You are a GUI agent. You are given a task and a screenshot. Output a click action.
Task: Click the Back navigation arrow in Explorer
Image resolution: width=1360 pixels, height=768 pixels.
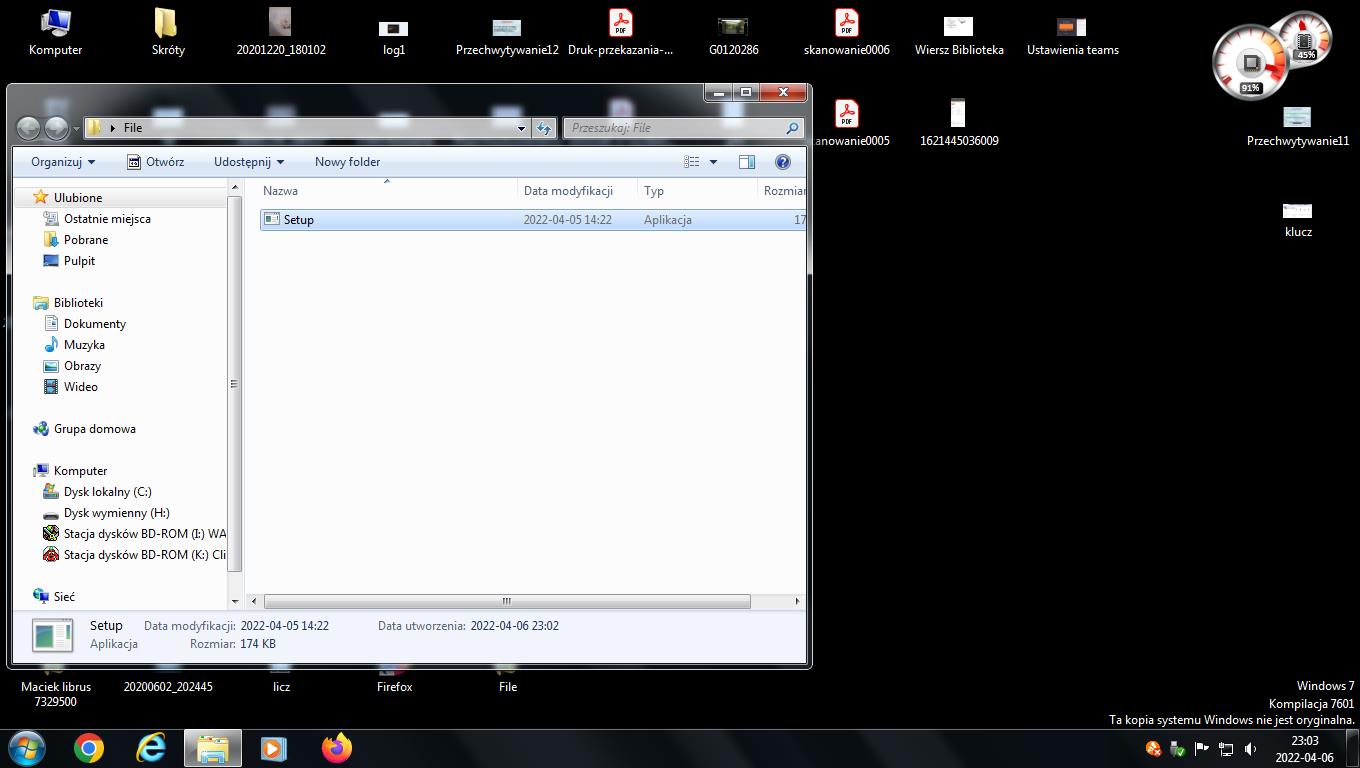click(x=29, y=128)
